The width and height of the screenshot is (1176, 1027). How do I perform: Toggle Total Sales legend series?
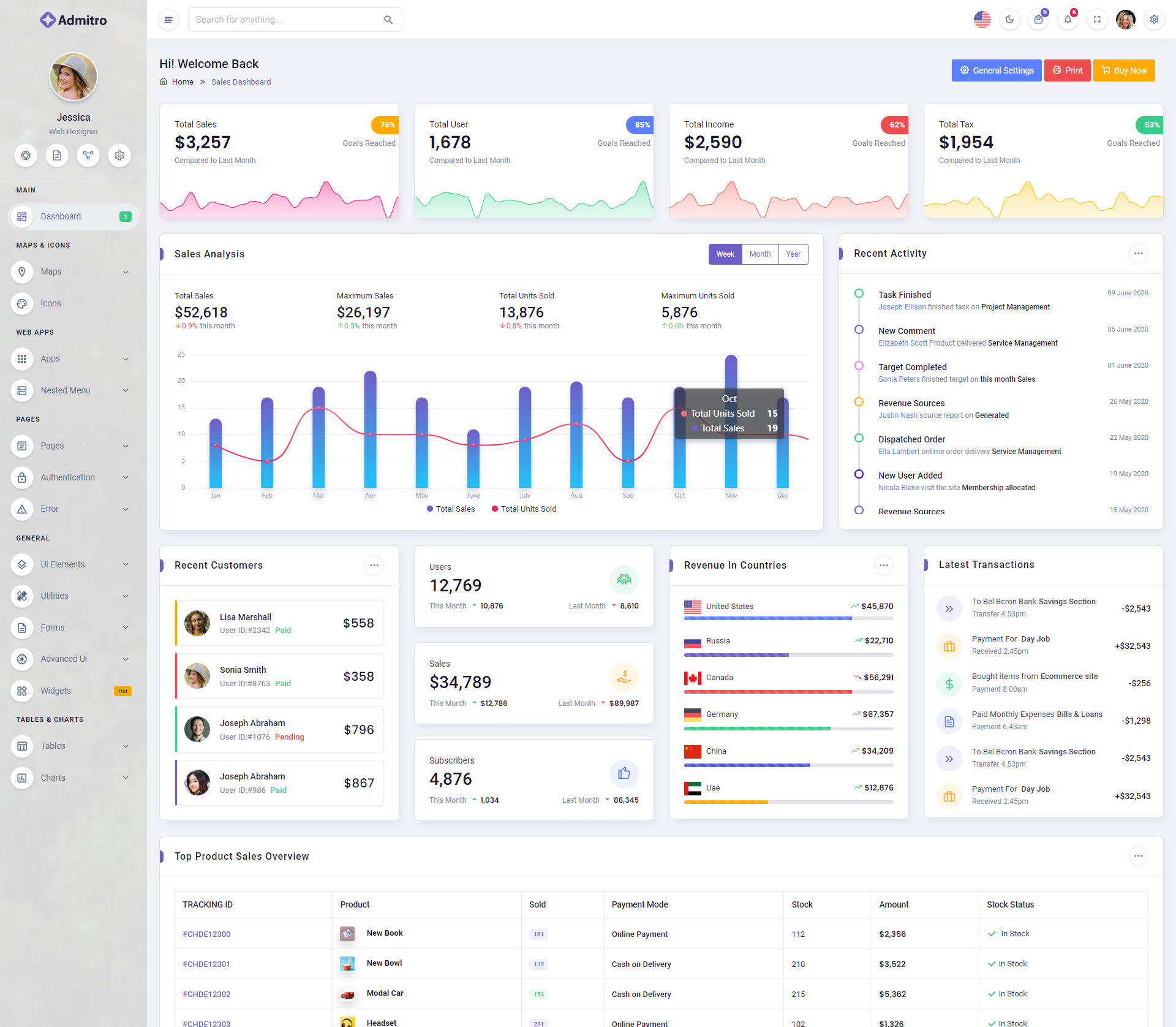coord(451,509)
